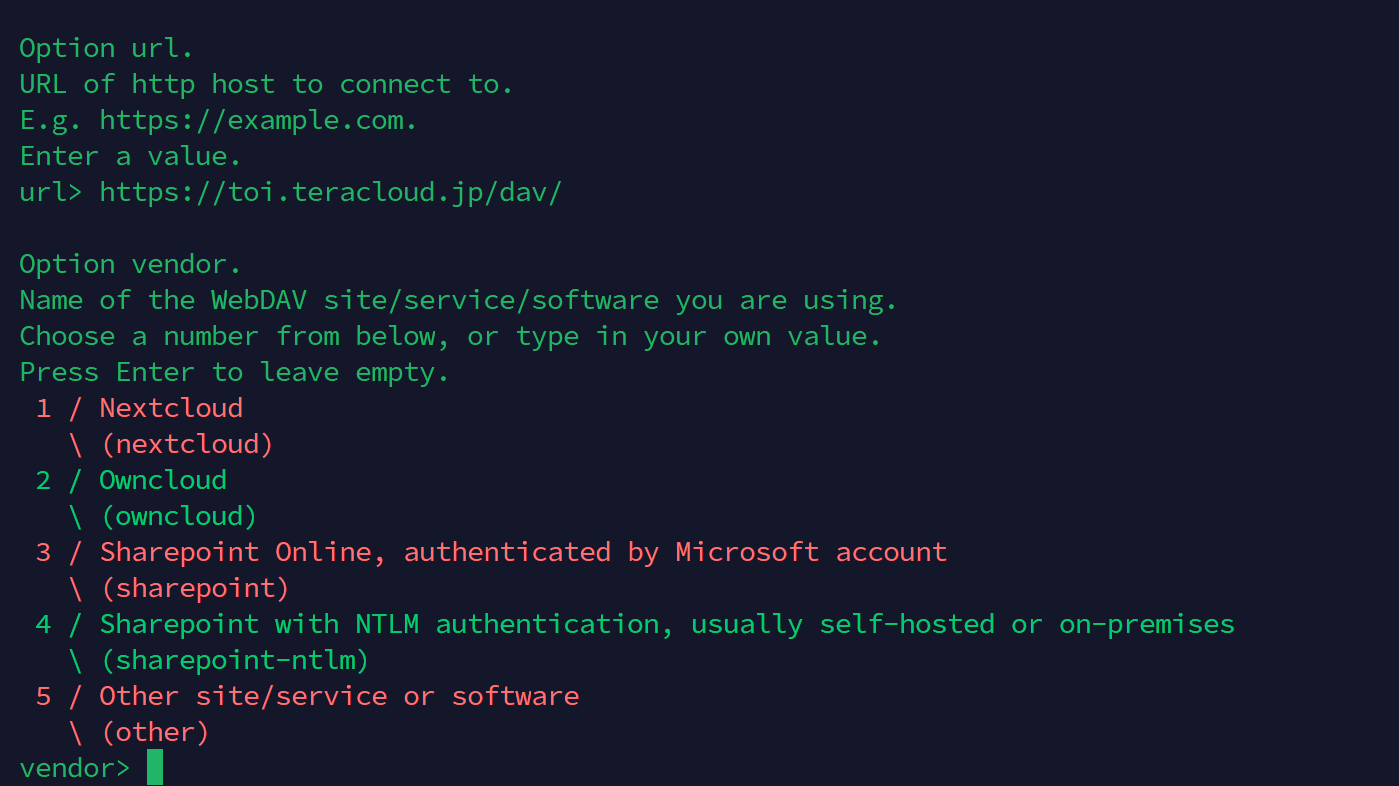Click the Sharepoint Online Microsoft account option
Viewport: 1399px width, 786px height.
[x=522, y=552]
